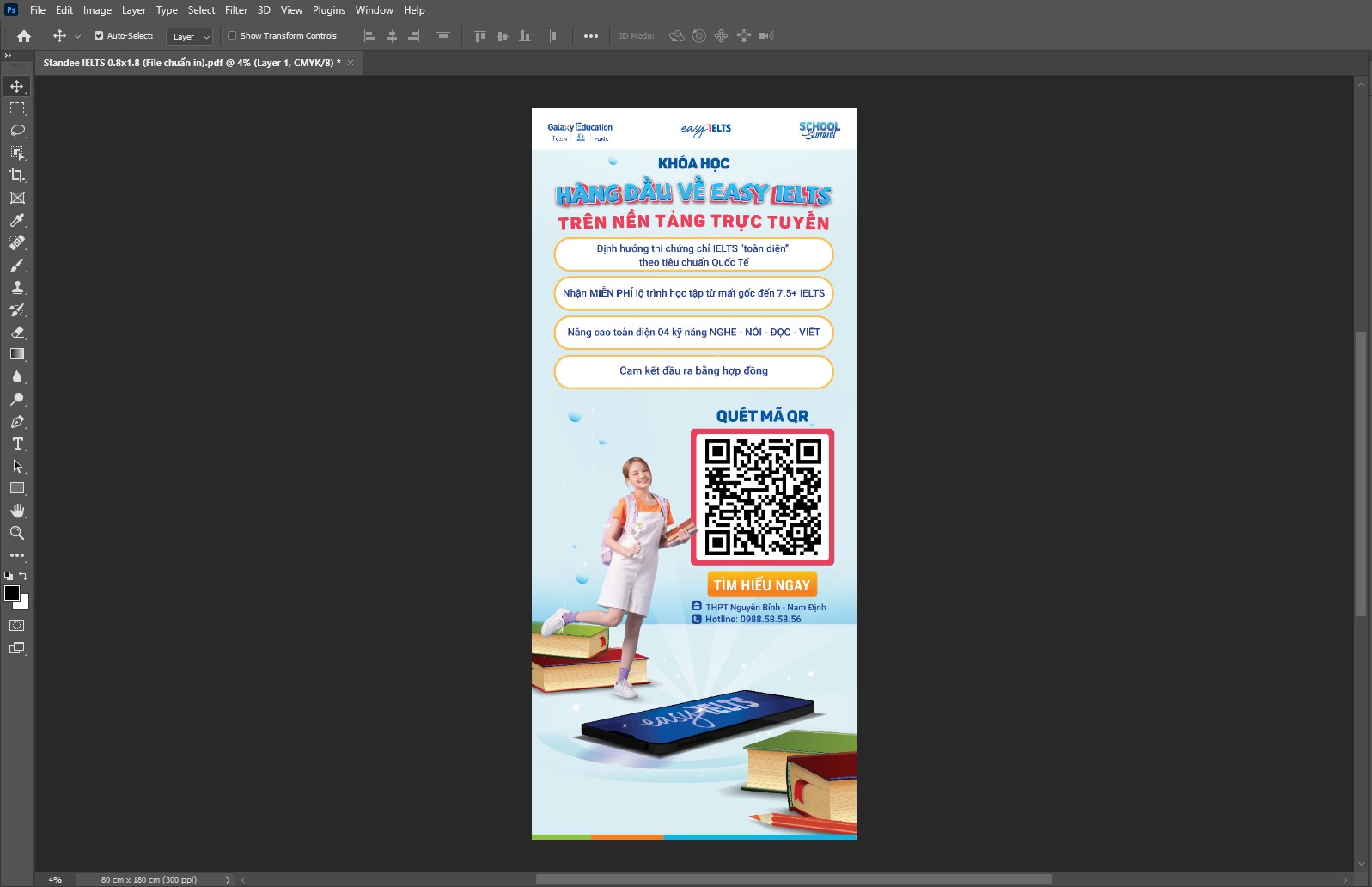Open the File menu
1372x887 pixels.
38,10
